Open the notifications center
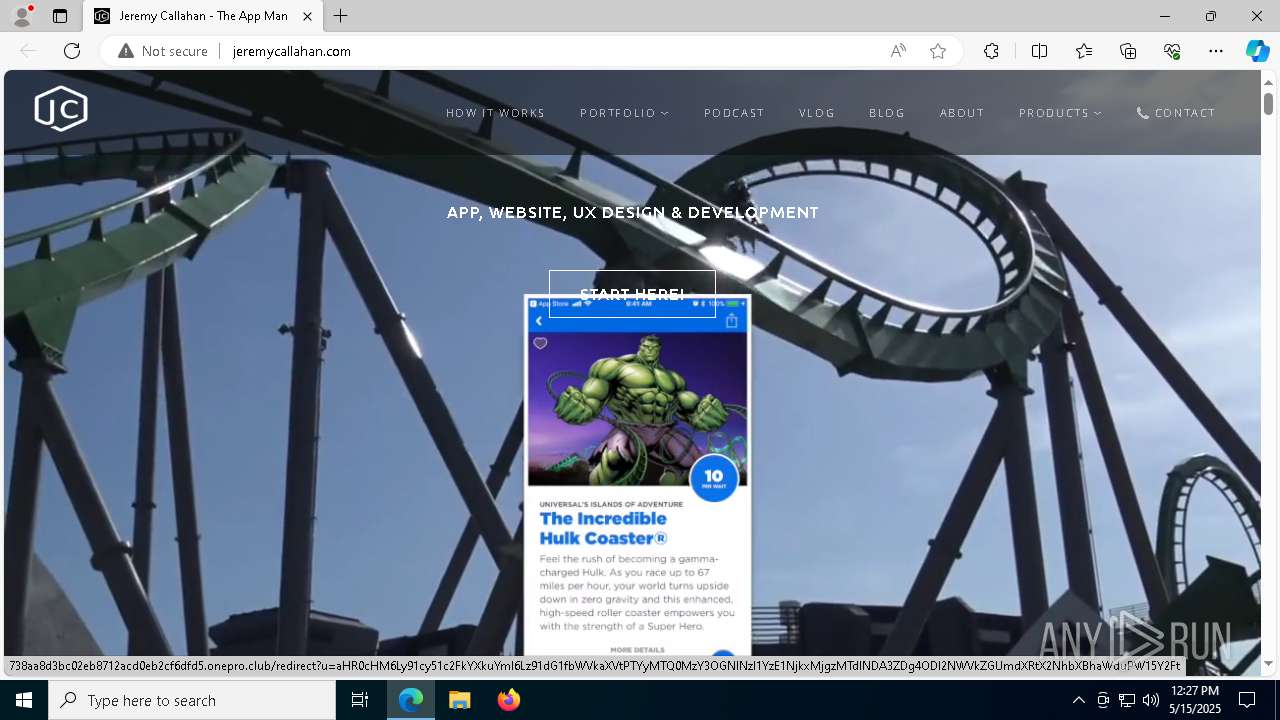The height and width of the screenshot is (720, 1280). (1247, 700)
